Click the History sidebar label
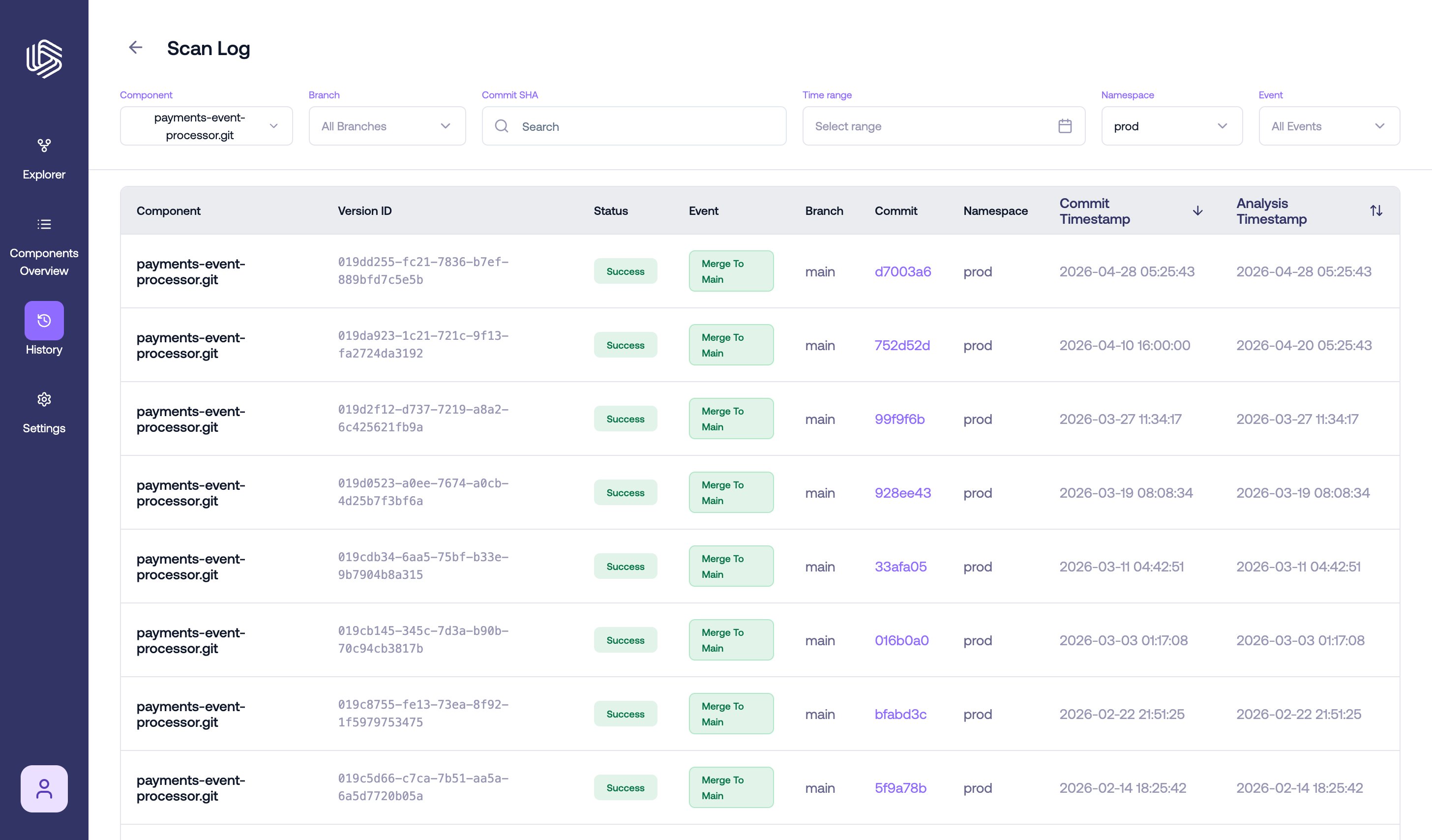The height and width of the screenshot is (840, 1432). click(44, 350)
